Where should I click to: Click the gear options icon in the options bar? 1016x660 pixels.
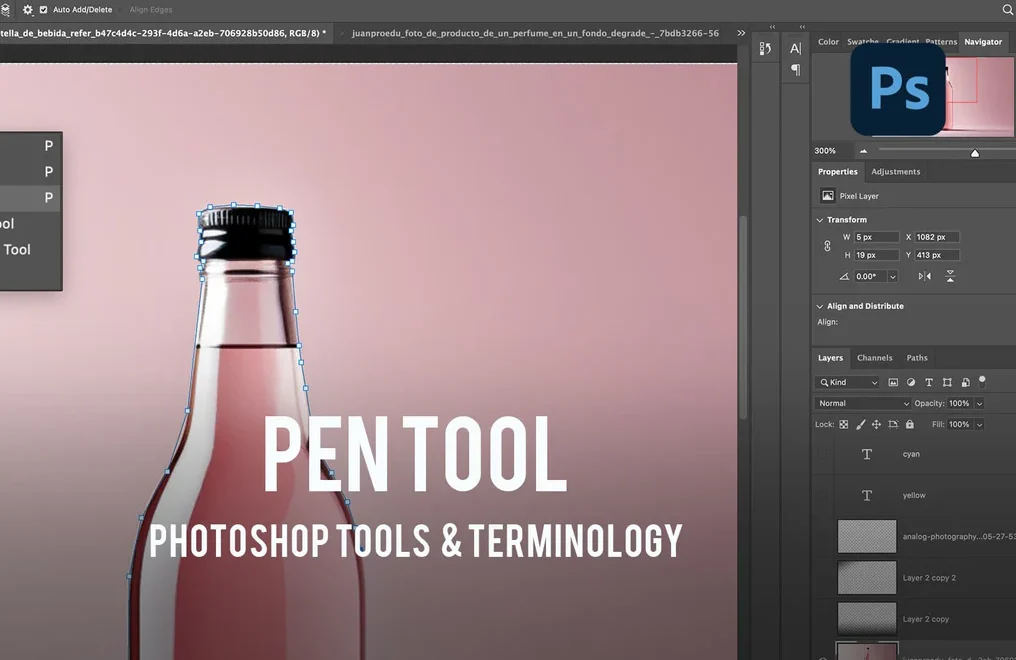27,9
